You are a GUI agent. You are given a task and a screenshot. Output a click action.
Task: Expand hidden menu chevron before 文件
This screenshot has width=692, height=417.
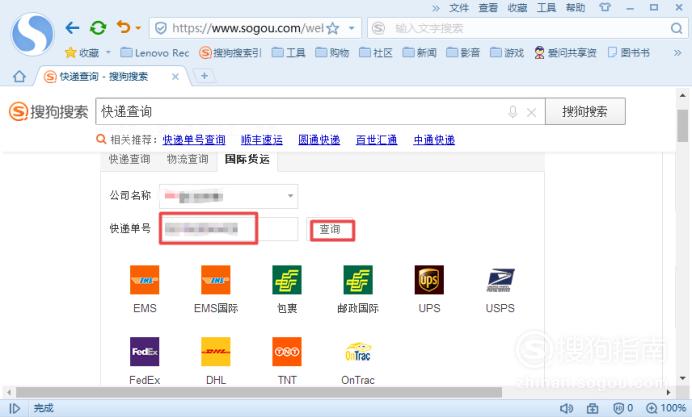pos(436,8)
